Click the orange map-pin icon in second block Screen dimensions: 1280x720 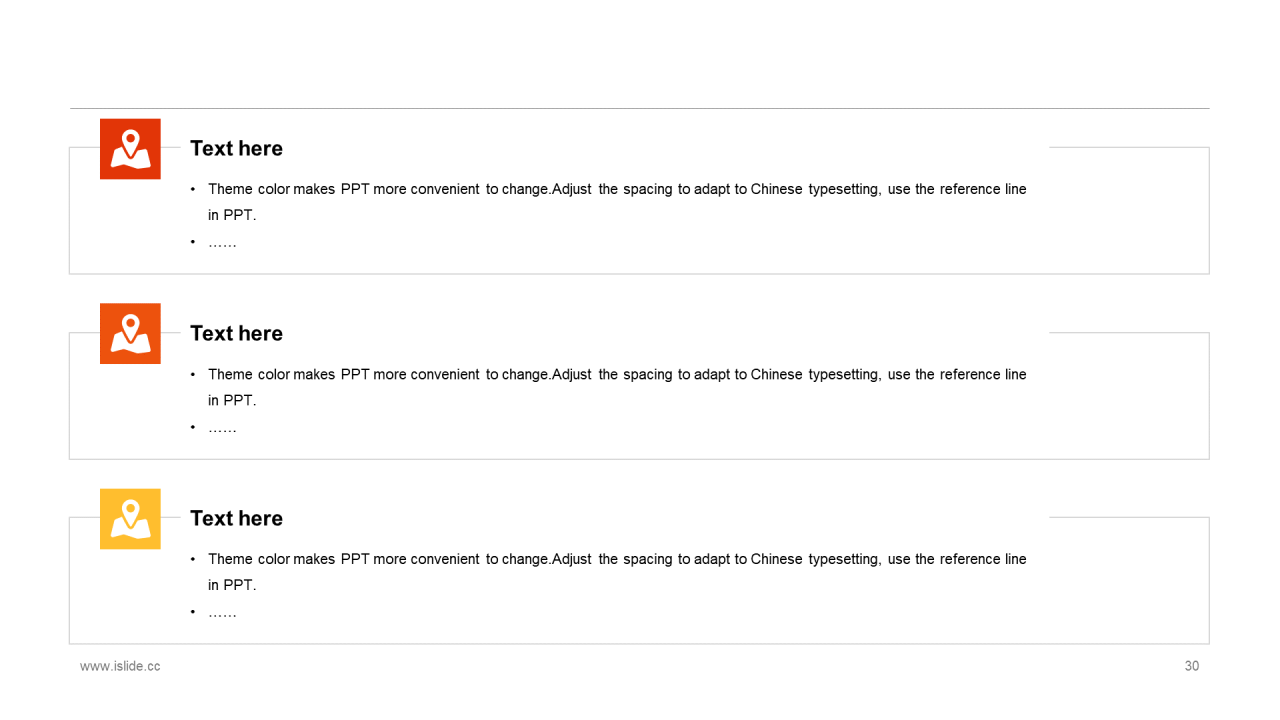(130, 334)
